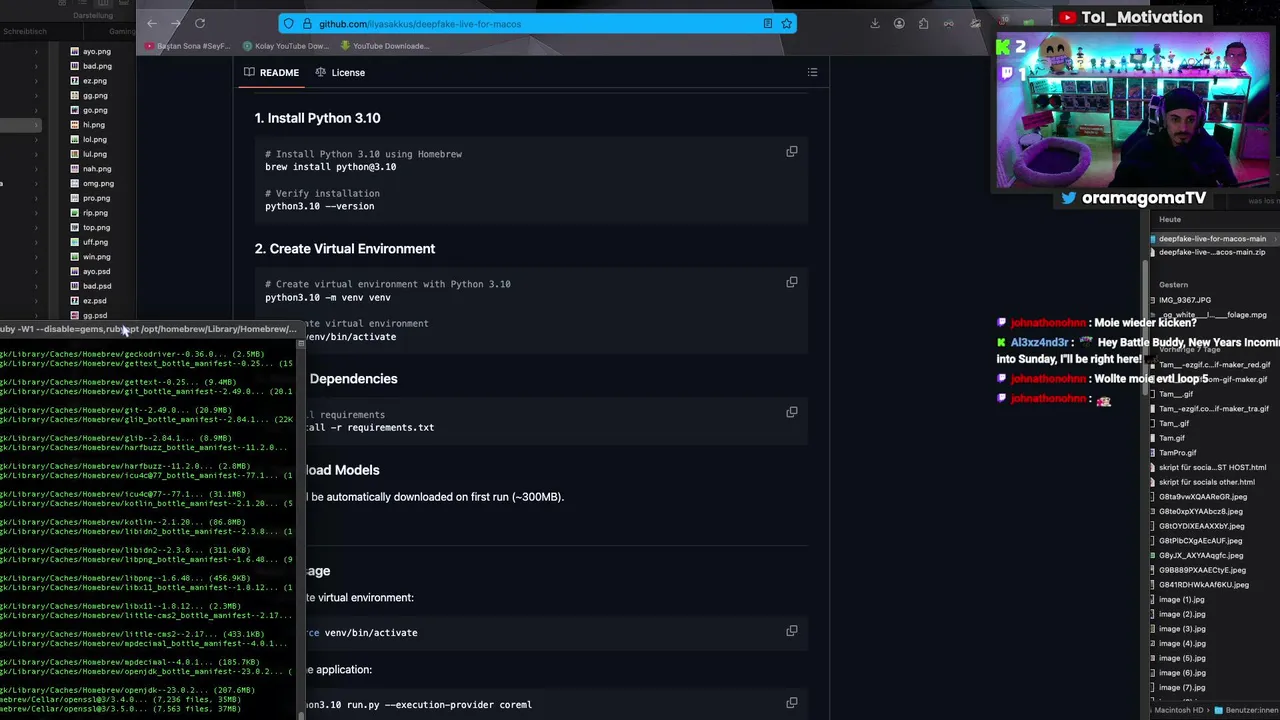The height and width of the screenshot is (720, 1280).
Task: Select TamPro.gif in Finder list
Action: click(1177, 453)
